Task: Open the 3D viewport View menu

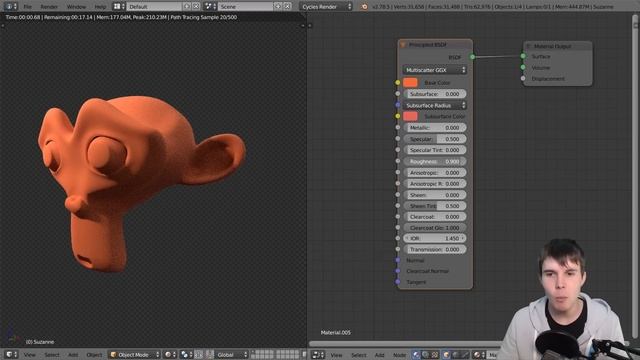Action: [x=29, y=355]
